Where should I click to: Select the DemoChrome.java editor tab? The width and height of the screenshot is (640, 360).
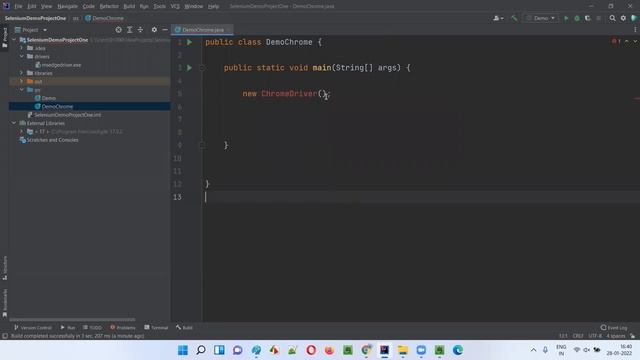202,30
